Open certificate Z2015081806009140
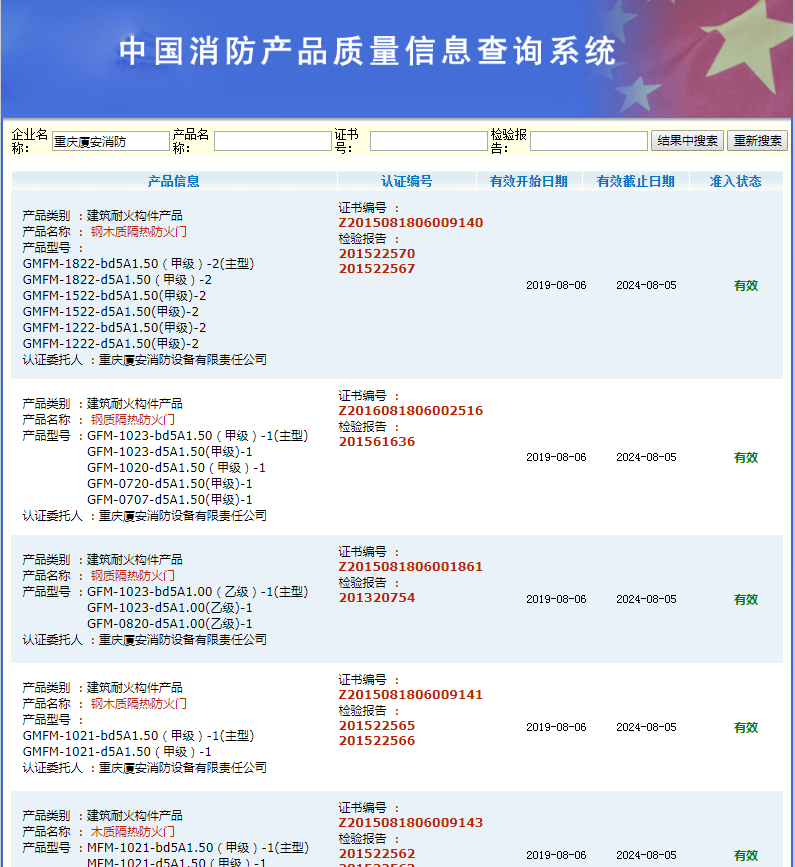 pos(410,223)
